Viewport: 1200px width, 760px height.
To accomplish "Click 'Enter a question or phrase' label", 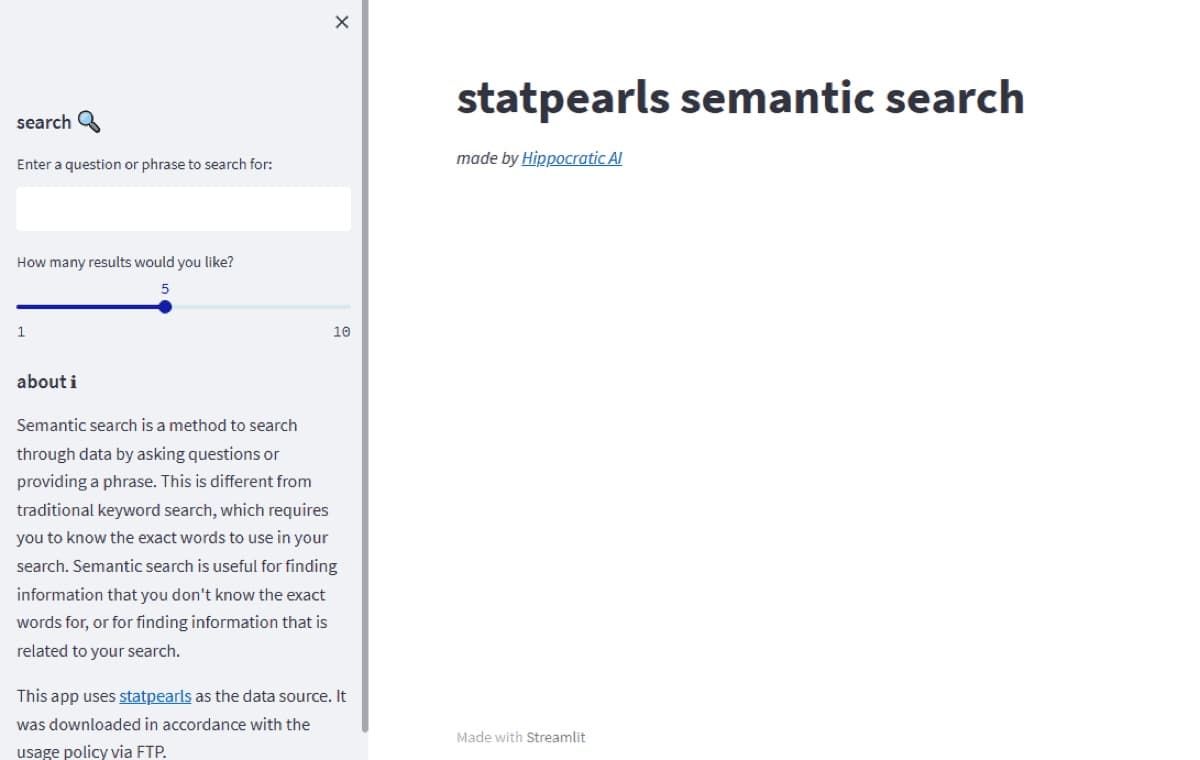I will pos(145,164).
